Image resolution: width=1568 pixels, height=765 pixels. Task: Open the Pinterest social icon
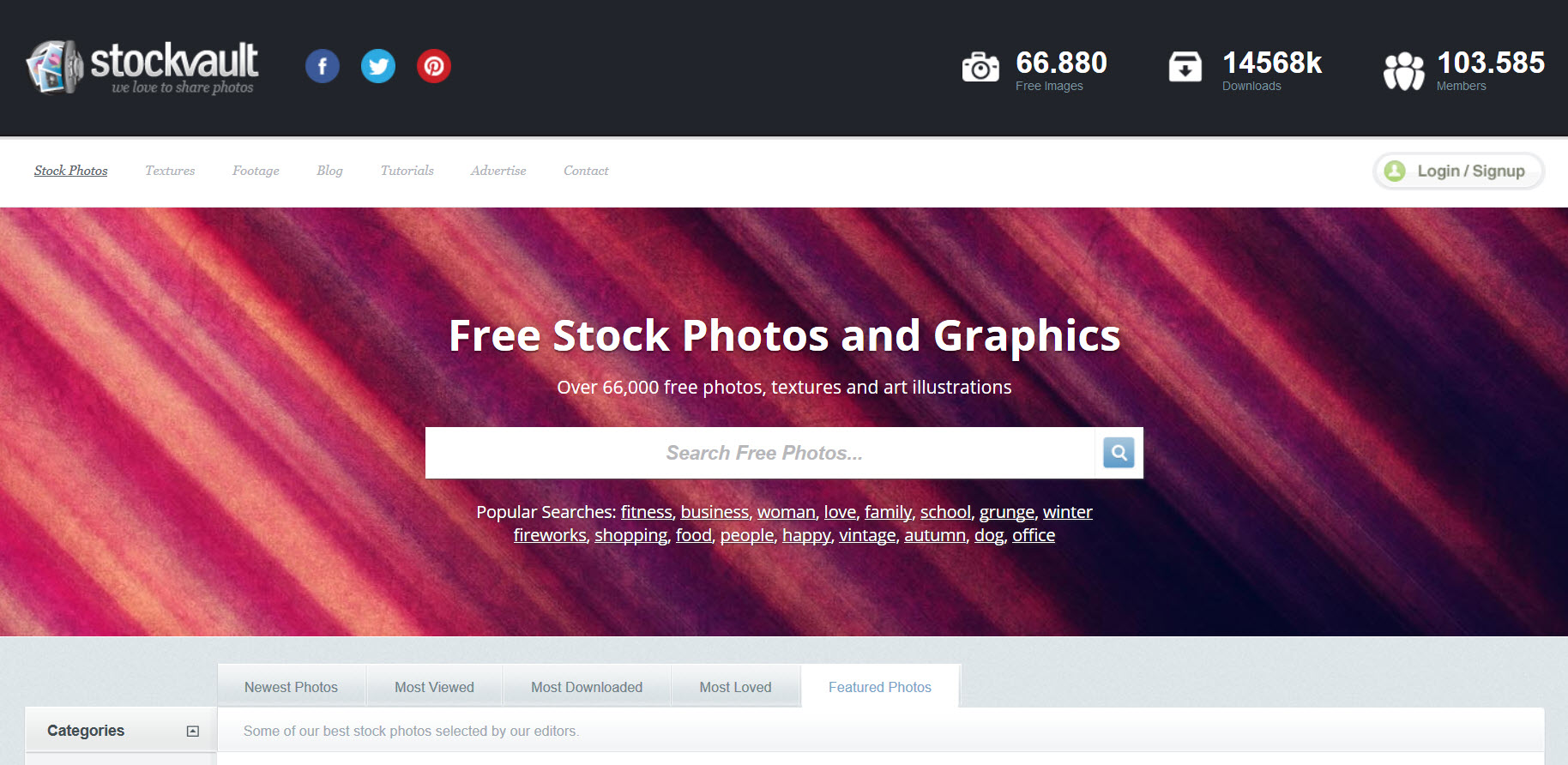tap(434, 66)
